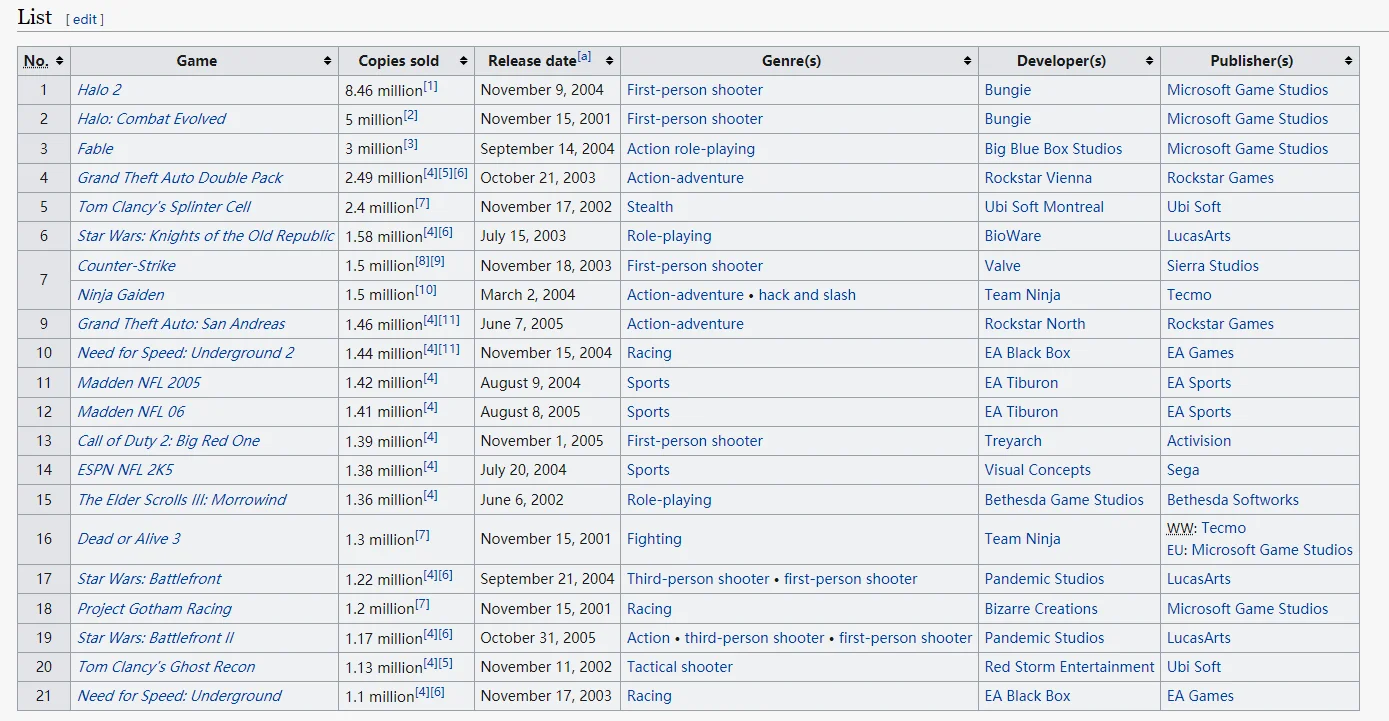This screenshot has height=721, width=1389.
Task: Select the November 9, 2004 release date cell
Action: coord(547,90)
